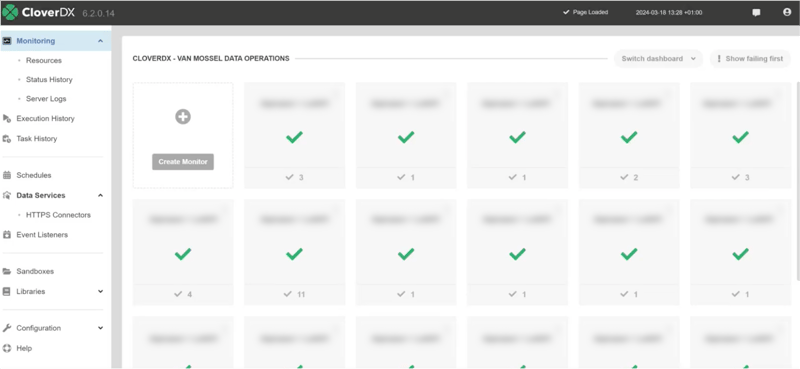Open the Switch dashboard dropdown
The width and height of the screenshot is (800, 369).
click(658, 59)
